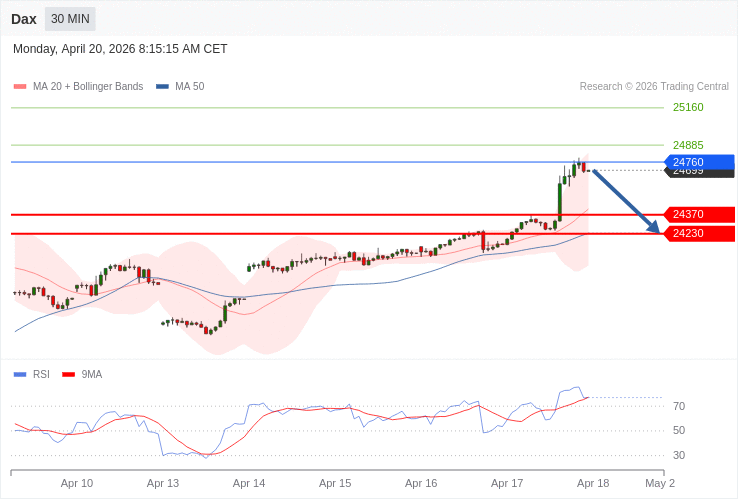This screenshot has width=738, height=500.
Task: Click the red 24230 support price tag
Action: (699, 233)
